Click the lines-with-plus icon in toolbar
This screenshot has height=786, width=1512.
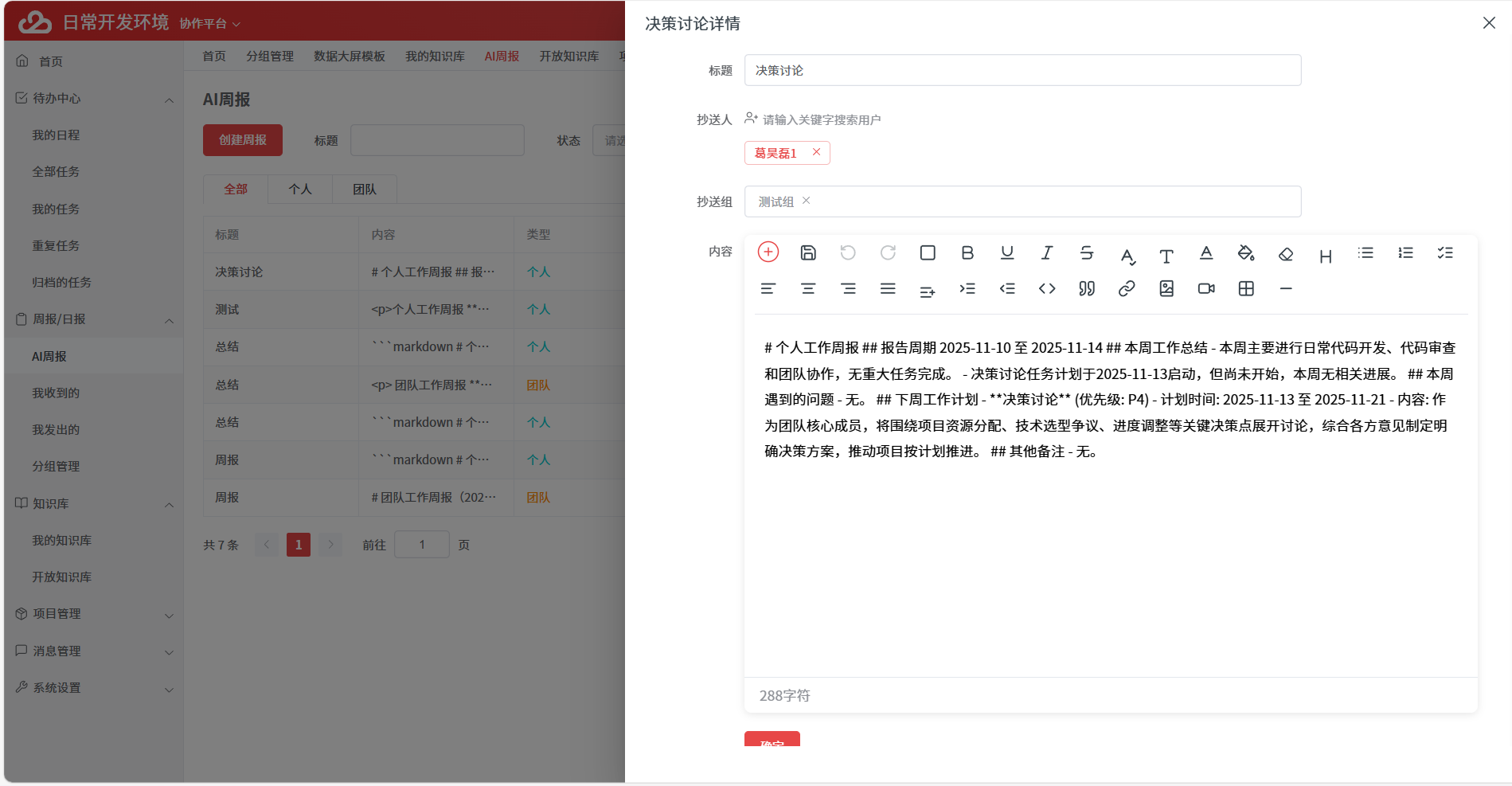pyautogui.click(x=928, y=291)
